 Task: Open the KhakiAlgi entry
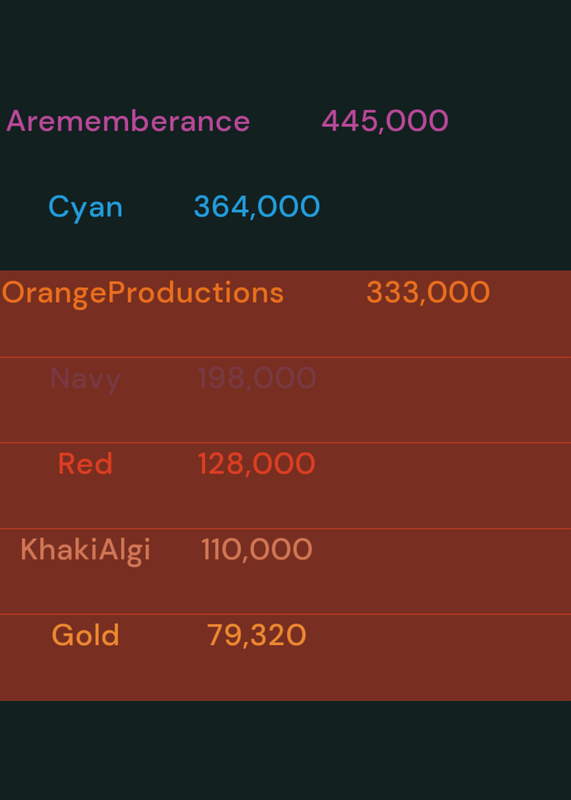coord(86,551)
